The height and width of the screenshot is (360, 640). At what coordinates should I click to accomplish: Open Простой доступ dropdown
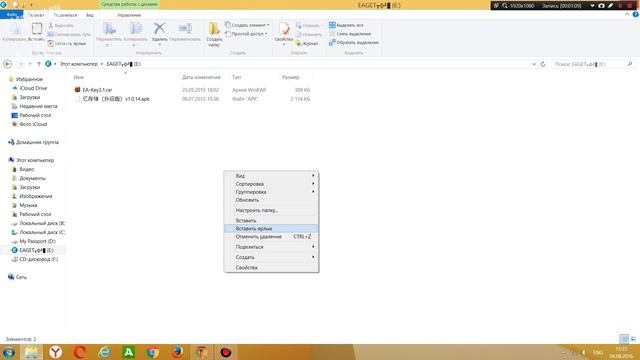pos(246,34)
